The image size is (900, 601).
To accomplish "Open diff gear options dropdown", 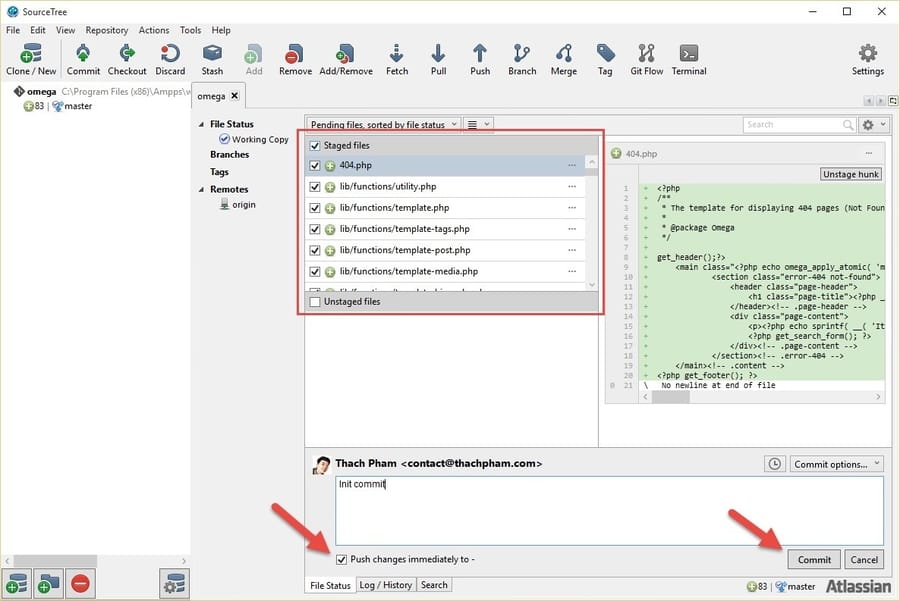I will [874, 125].
